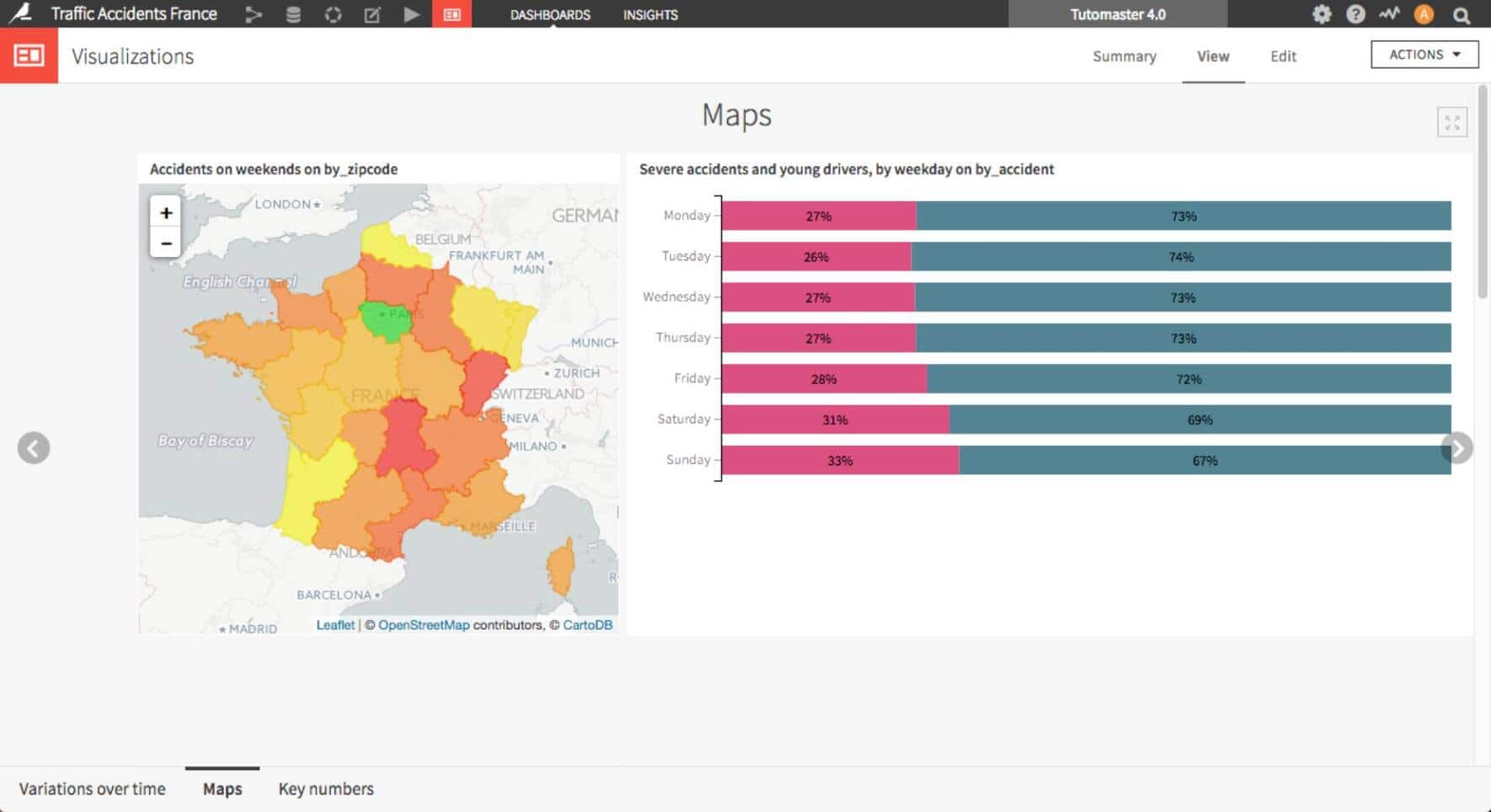Switch to the Summary tab
1491x812 pixels.
(x=1124, y=56)
